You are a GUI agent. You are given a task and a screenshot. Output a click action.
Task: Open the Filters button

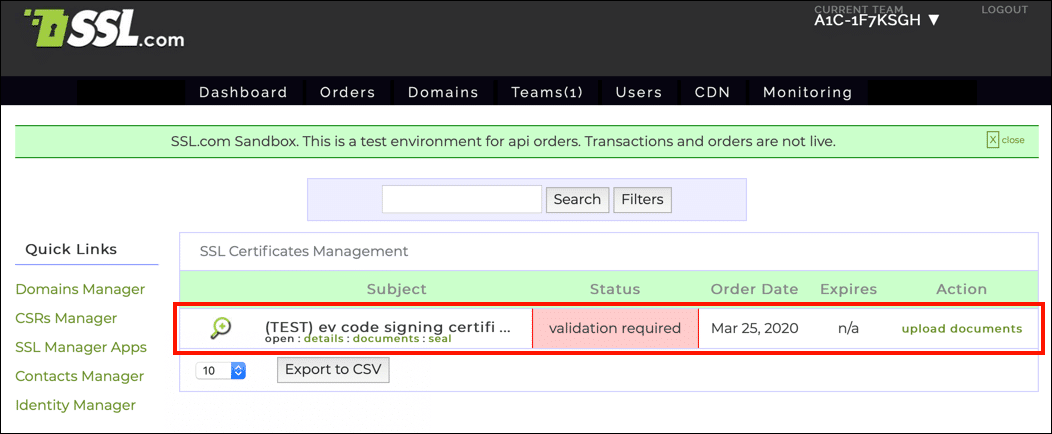(x=642, y=199)
